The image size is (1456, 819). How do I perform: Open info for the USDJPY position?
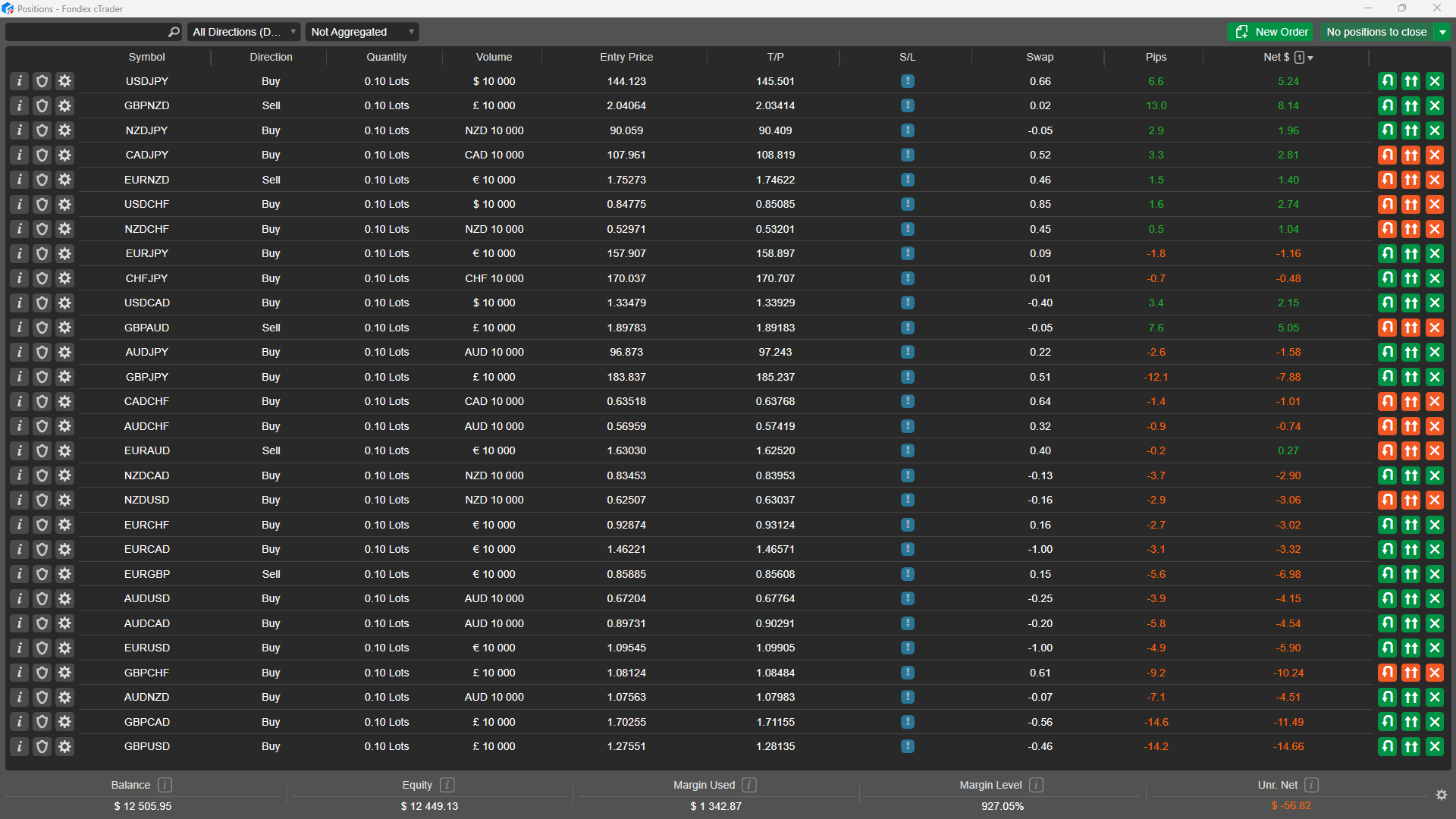pyautogui.click(x=20, y=81)
